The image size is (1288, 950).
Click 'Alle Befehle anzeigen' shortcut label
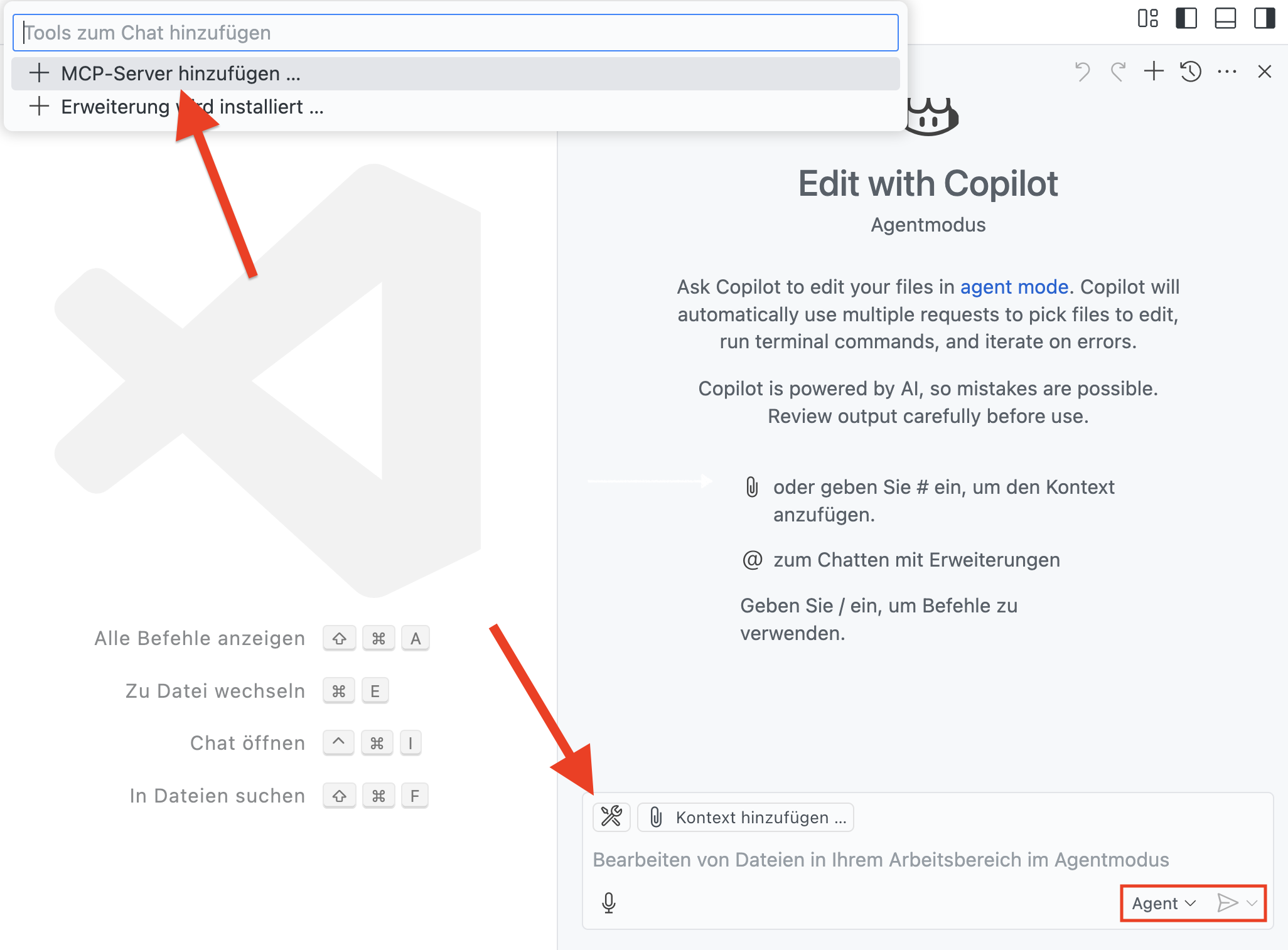[200, 638]
